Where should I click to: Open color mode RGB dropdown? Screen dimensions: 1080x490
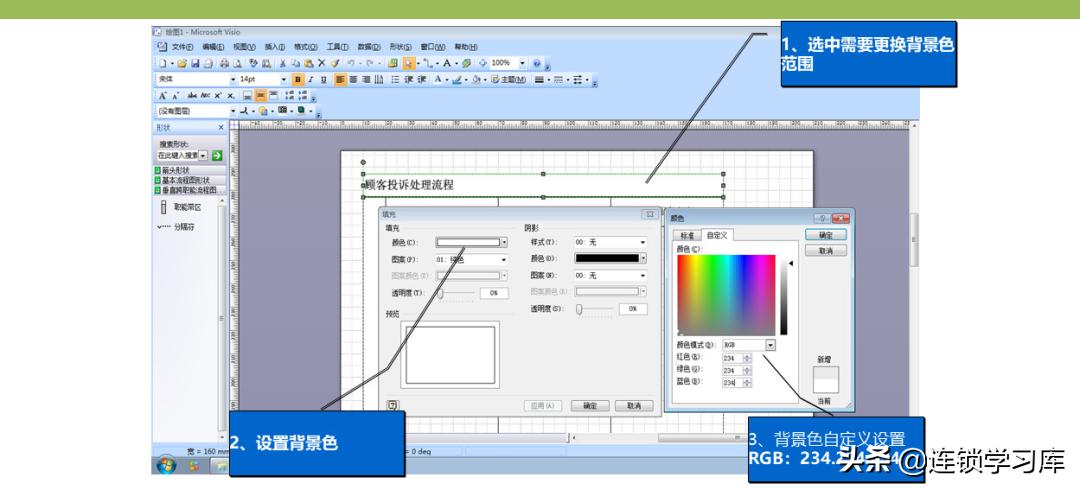coord(770,345)
